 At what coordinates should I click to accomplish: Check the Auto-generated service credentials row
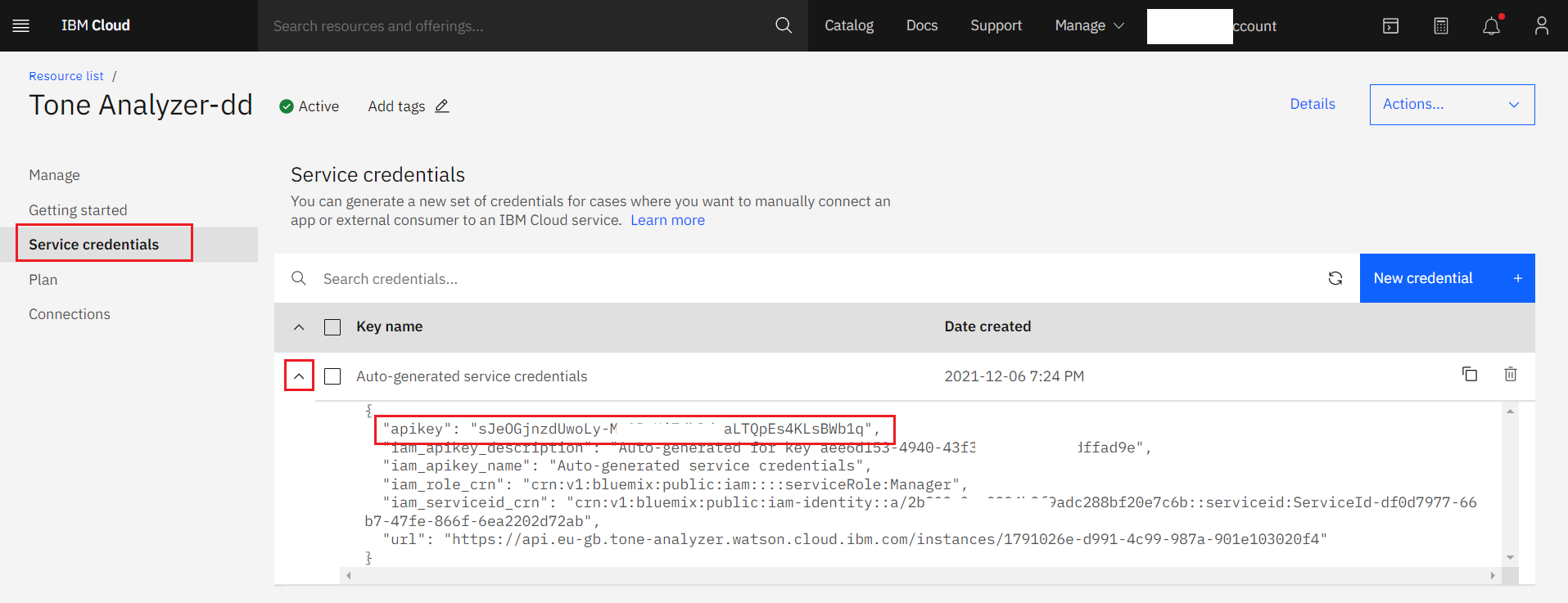pos(332,376)
